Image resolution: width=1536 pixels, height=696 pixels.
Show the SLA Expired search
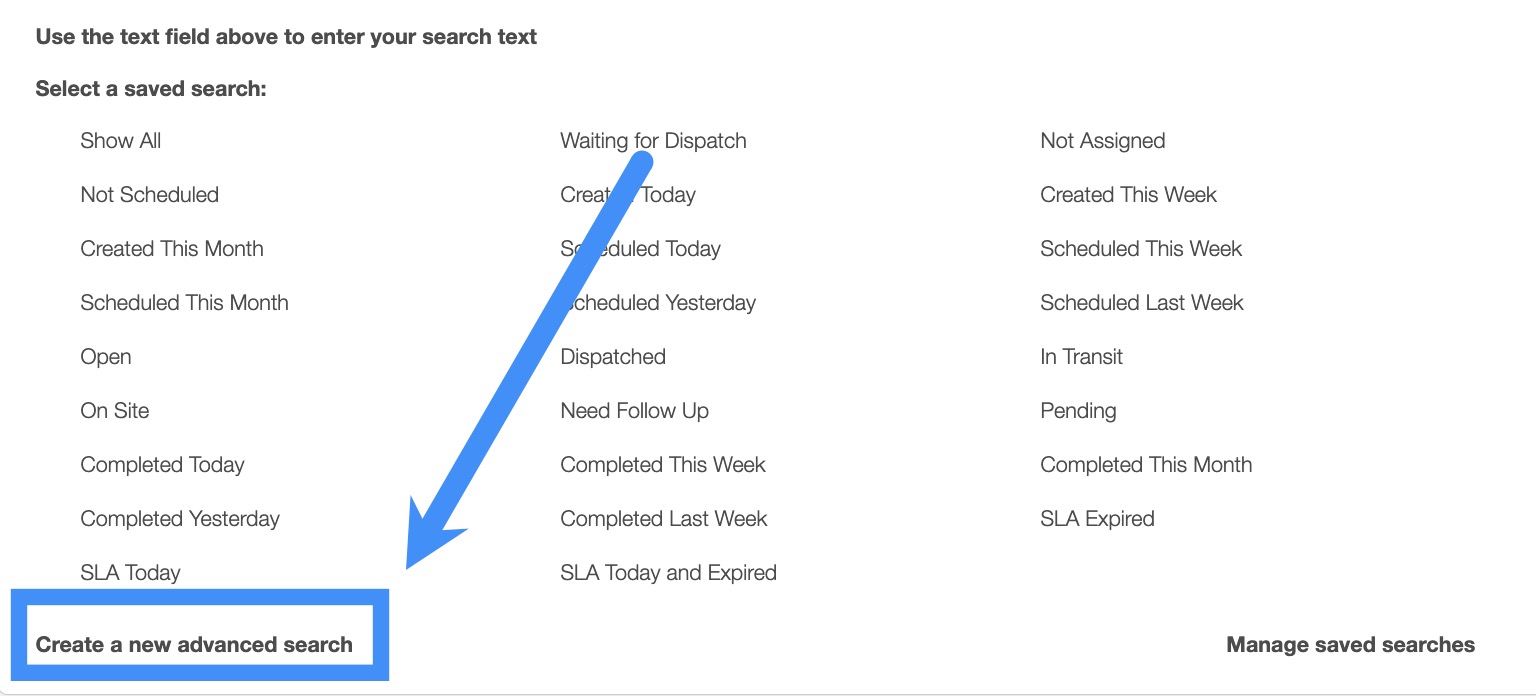tap(1097, 519)
